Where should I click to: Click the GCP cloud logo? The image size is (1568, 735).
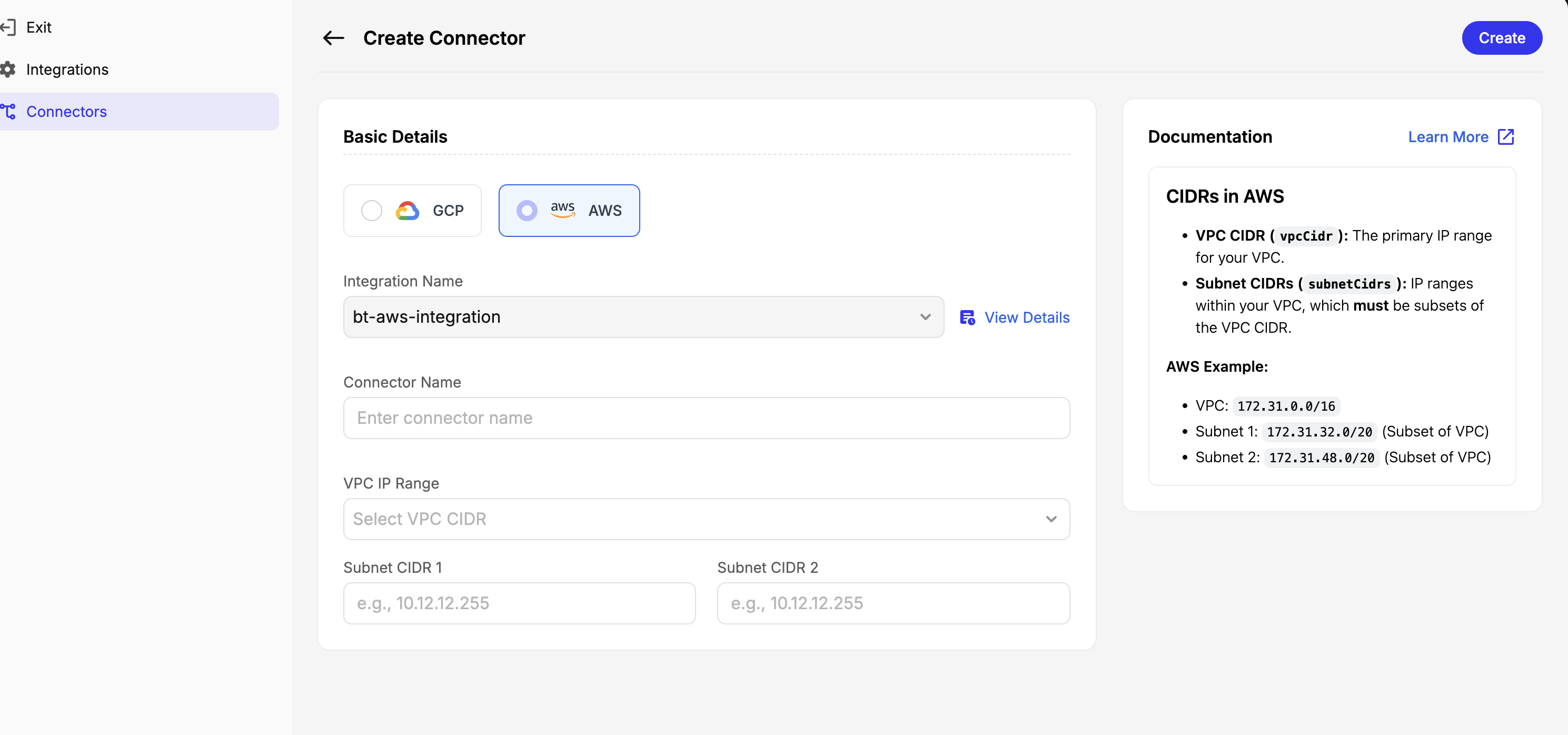click(406, 211)
